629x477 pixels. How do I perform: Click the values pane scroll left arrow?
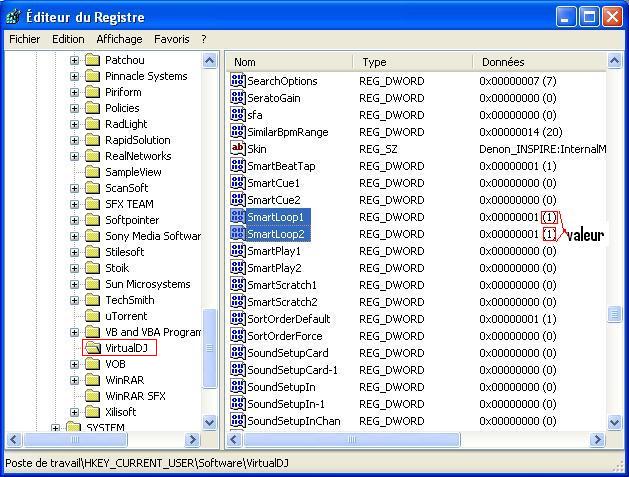(234, 440)
